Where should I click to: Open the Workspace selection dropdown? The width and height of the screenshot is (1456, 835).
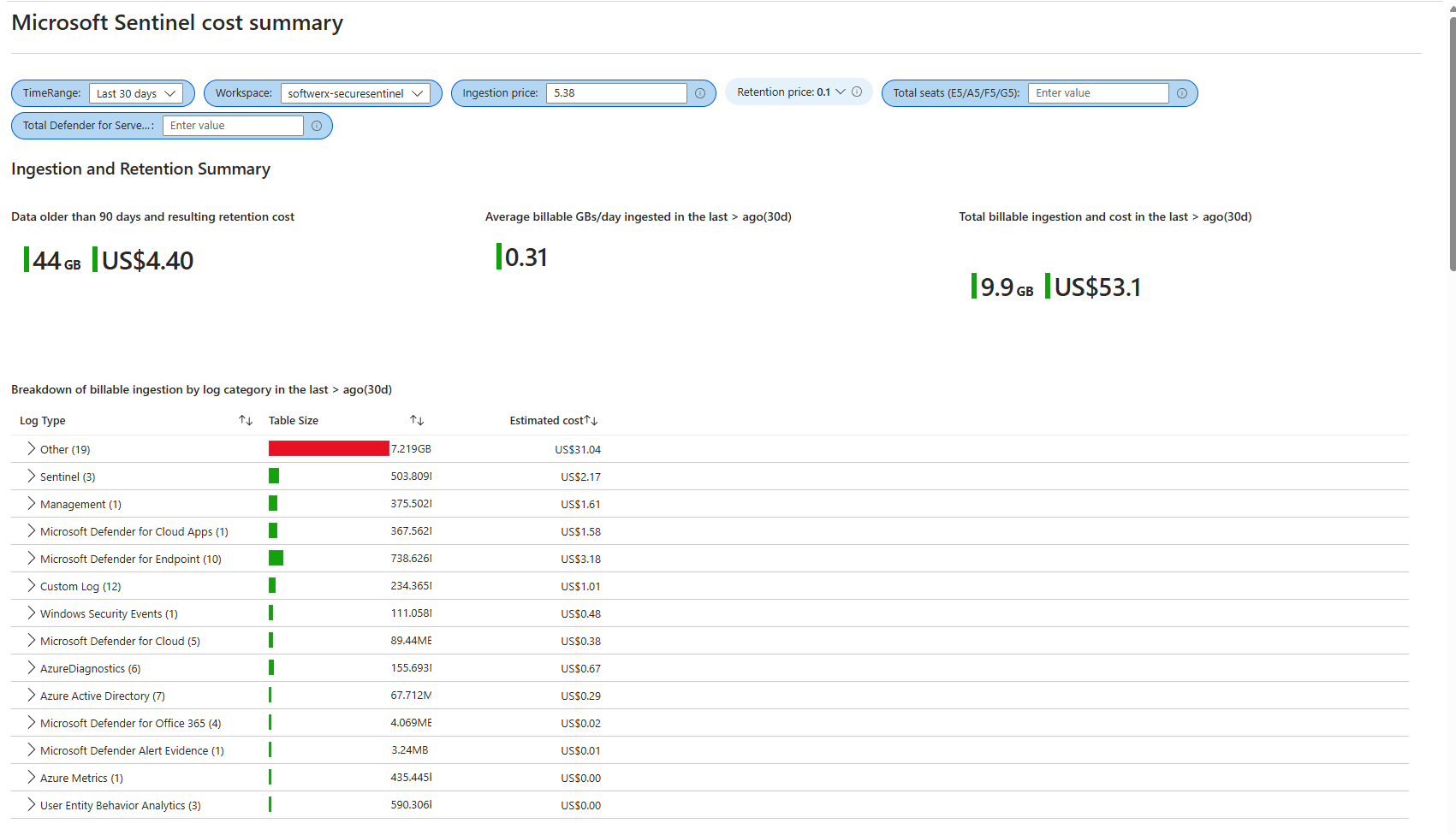[355, 93]
